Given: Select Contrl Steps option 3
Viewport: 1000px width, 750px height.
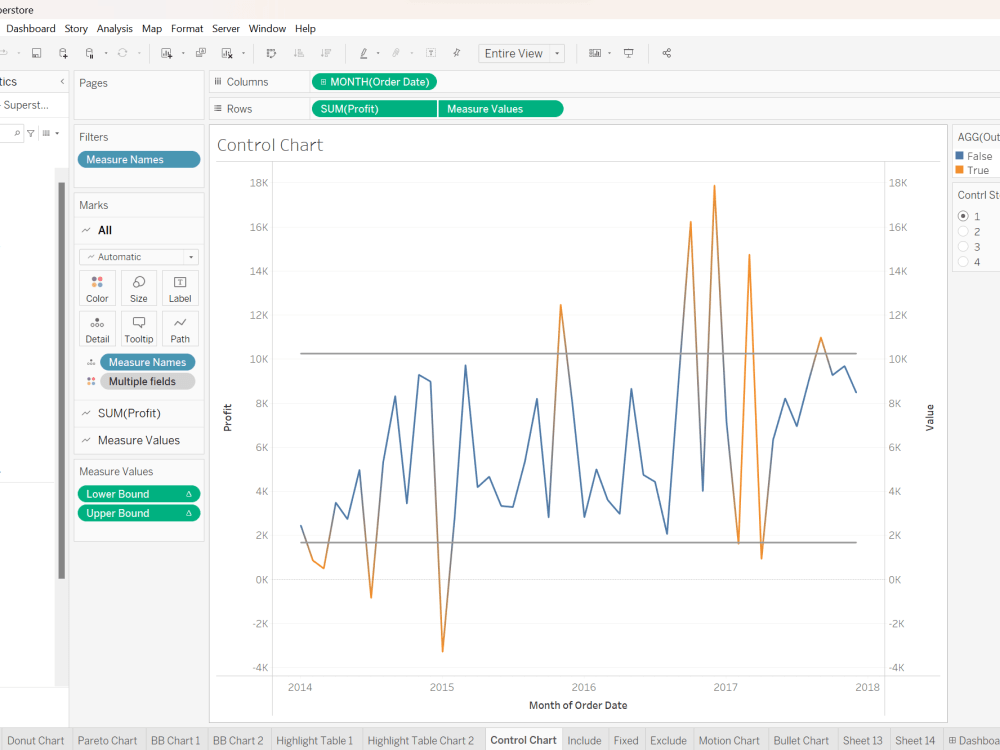Looking at the screenshot, I should (963, 246).
